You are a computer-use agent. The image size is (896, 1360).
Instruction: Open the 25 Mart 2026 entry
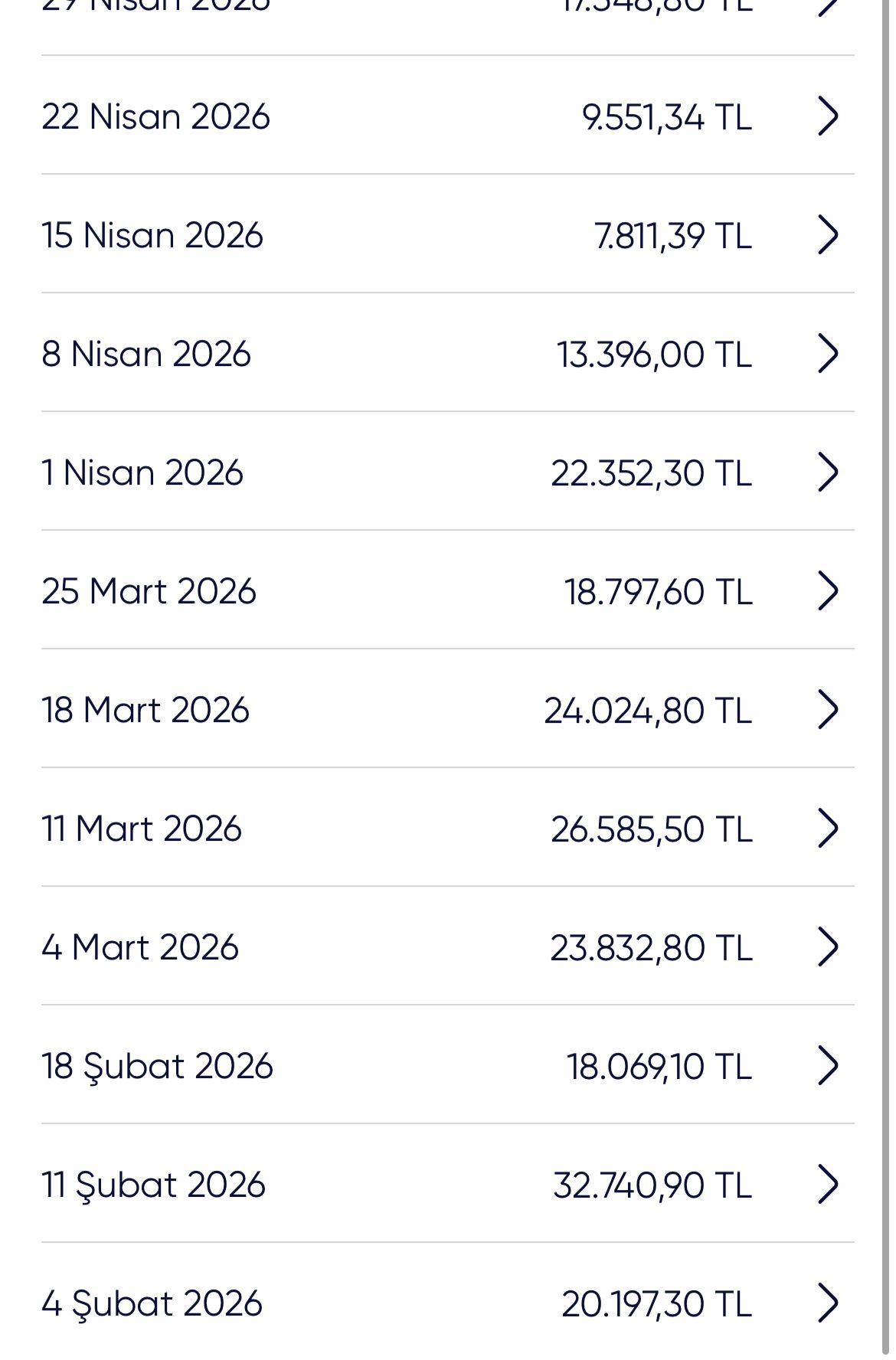click(448, 591)
